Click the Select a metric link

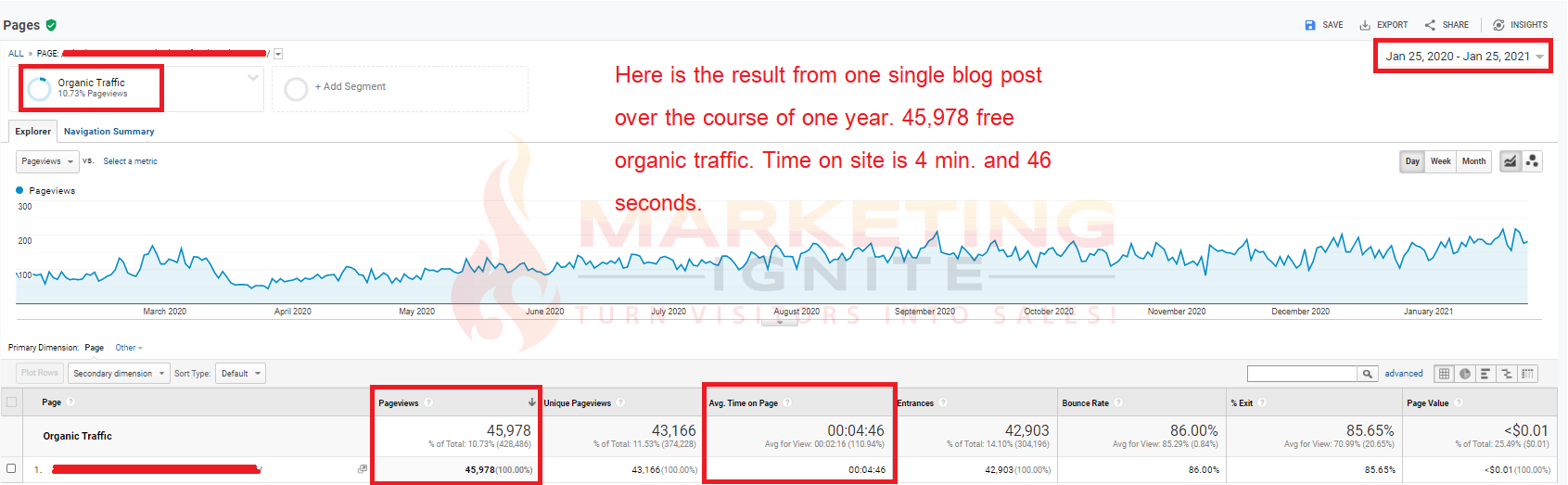click(x=130, y=161)
